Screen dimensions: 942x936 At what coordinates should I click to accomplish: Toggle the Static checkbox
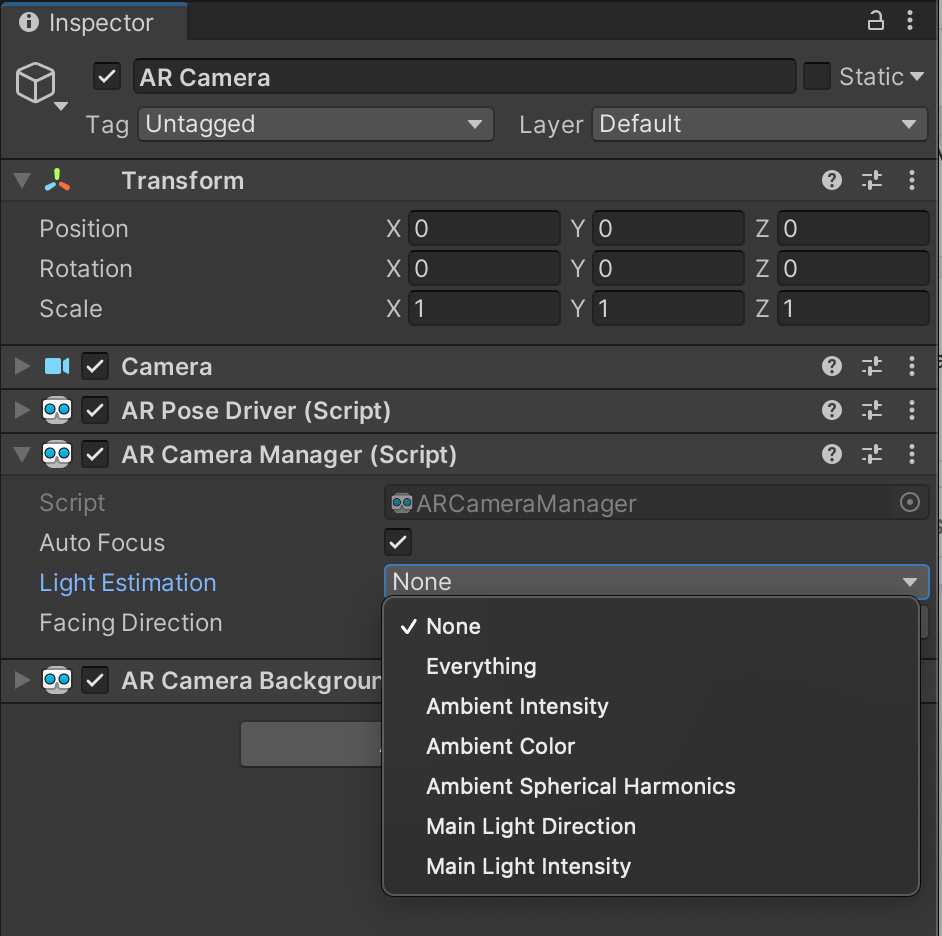(817, 77)
